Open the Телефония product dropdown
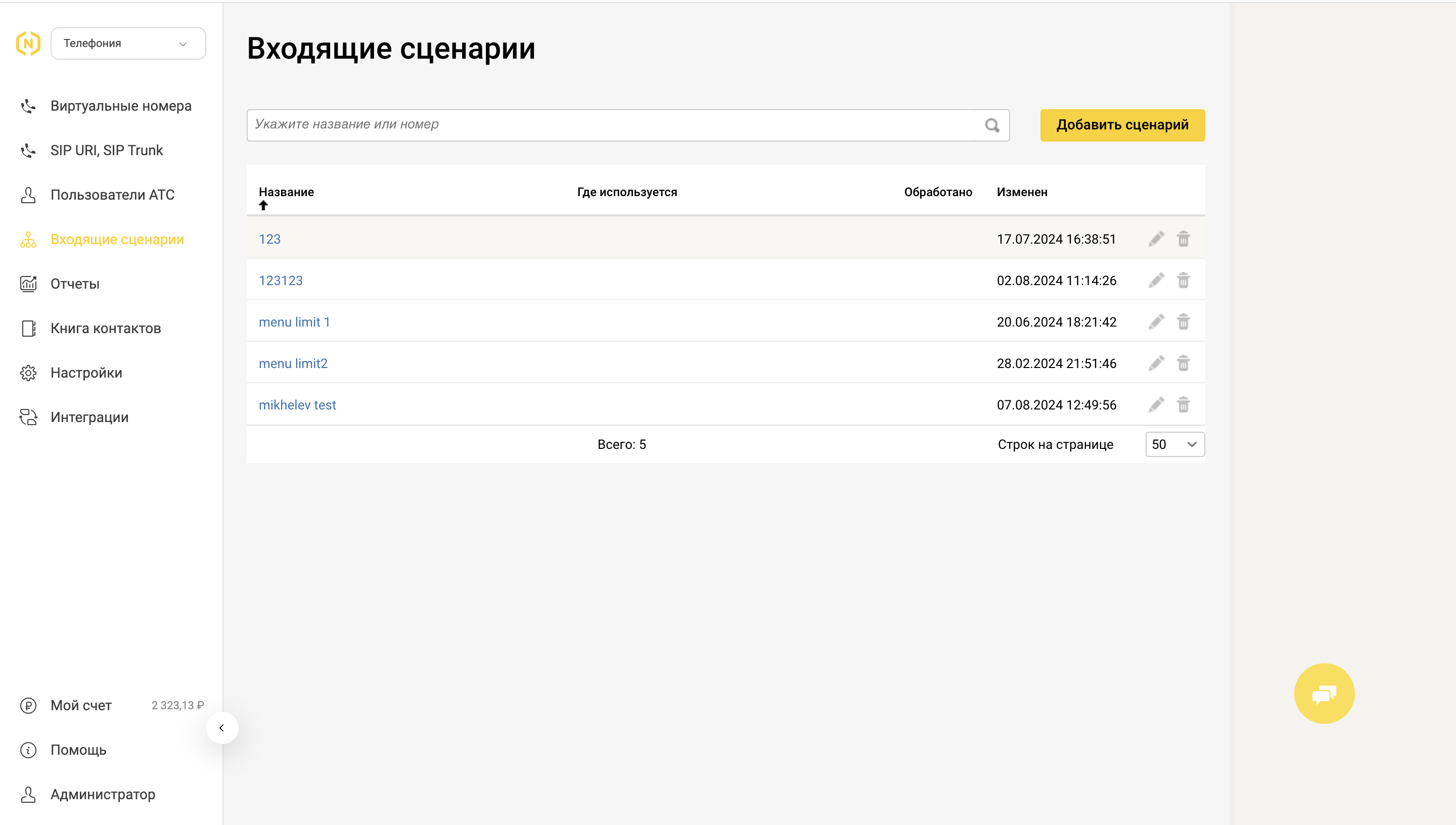Image resolution: width=1456 pixels, height=825 pixels. (128, 43)
